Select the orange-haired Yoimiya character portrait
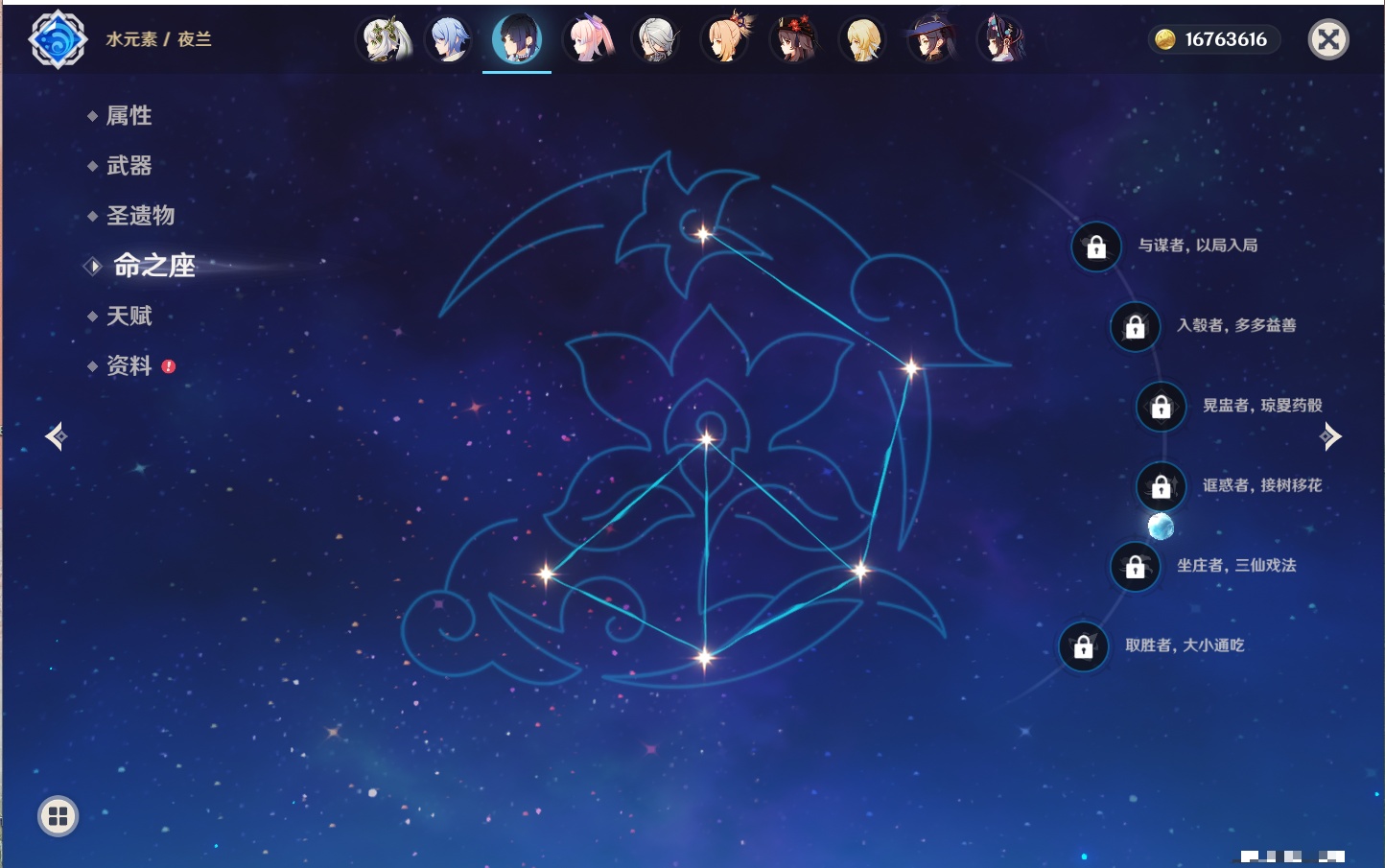The height and width of the screenshot is (868, 1385). [726, 39]
